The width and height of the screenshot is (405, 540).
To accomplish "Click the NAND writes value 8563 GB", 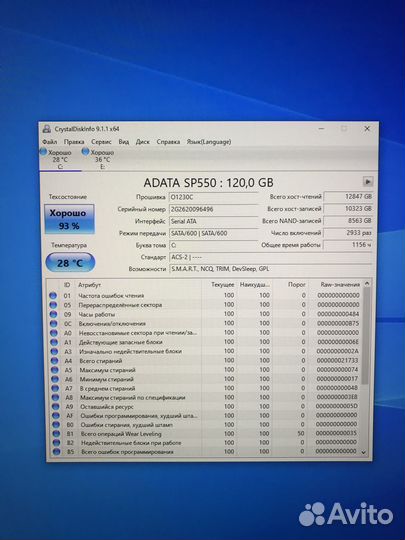I will (348, 220).
